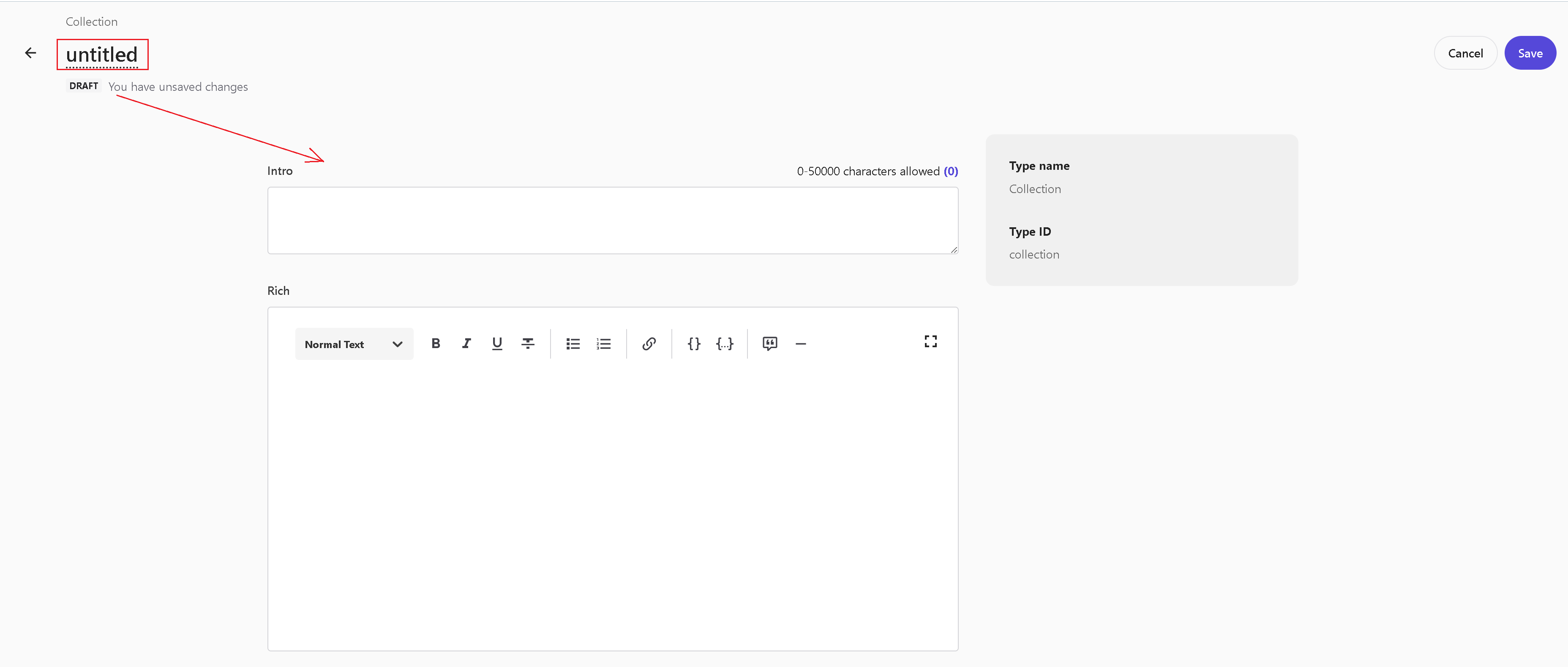Viewport: 1568px width, 667px height.
Task: Click the Cancel button
Action: pos(1465,54)
